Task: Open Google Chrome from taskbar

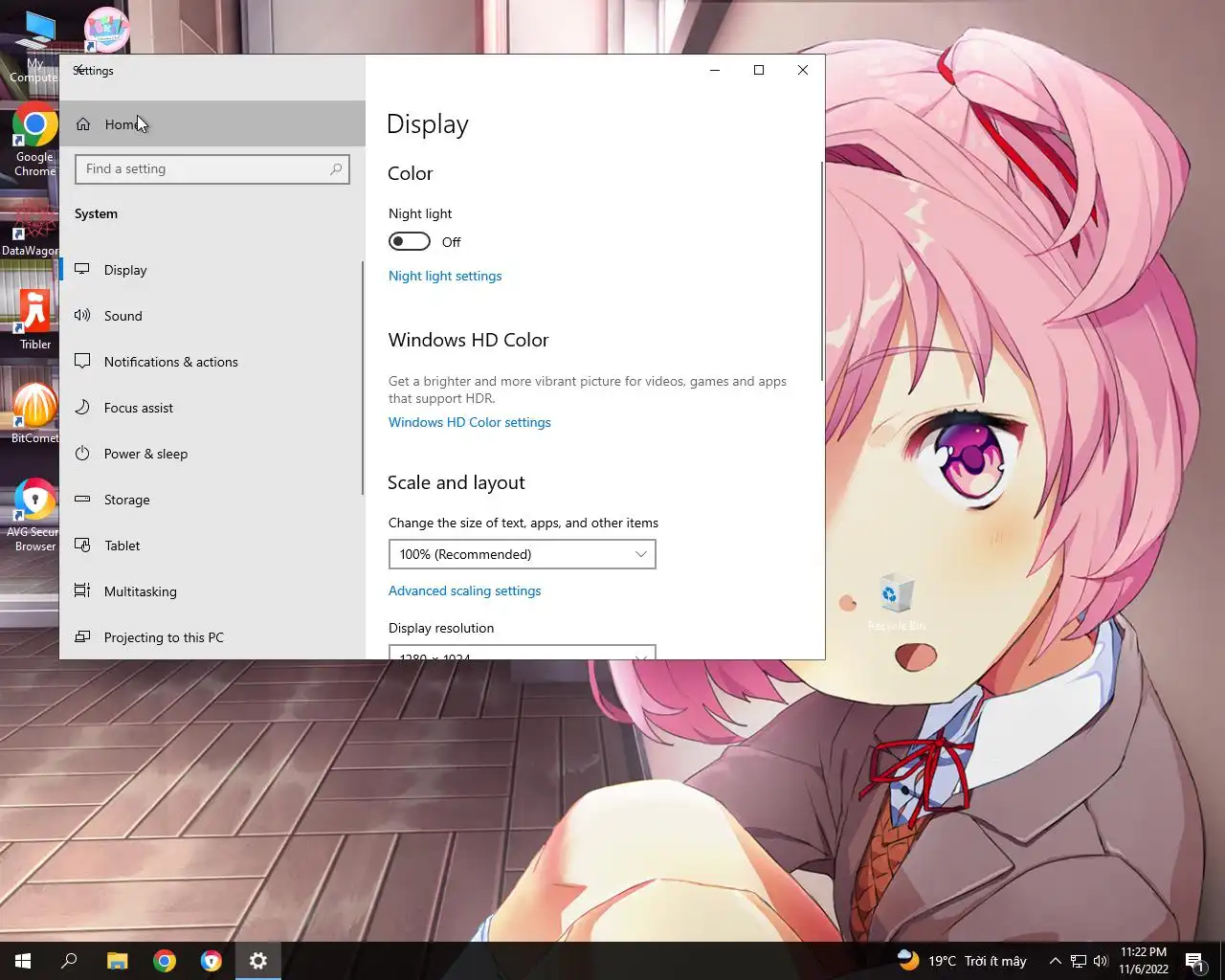Action: click(x=165, y=961)
